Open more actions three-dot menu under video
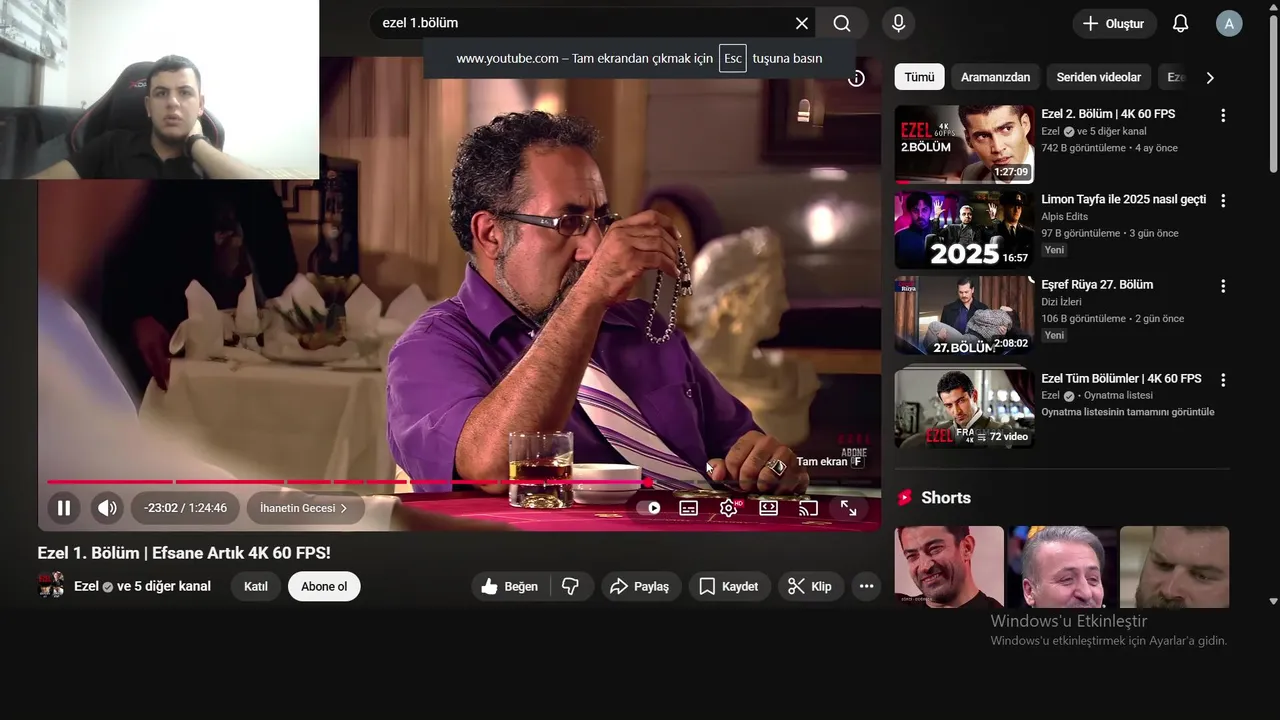The image size is (1280, 720). 866,586
